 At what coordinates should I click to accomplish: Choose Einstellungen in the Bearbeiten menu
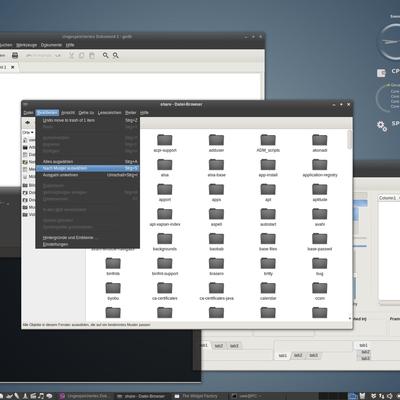coord(88,244)
